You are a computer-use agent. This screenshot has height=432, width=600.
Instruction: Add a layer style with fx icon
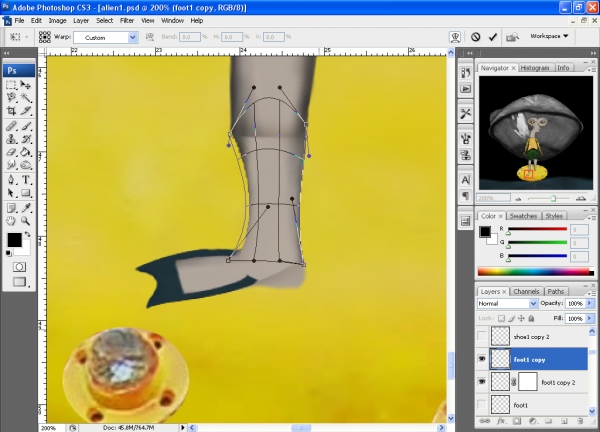501,421
